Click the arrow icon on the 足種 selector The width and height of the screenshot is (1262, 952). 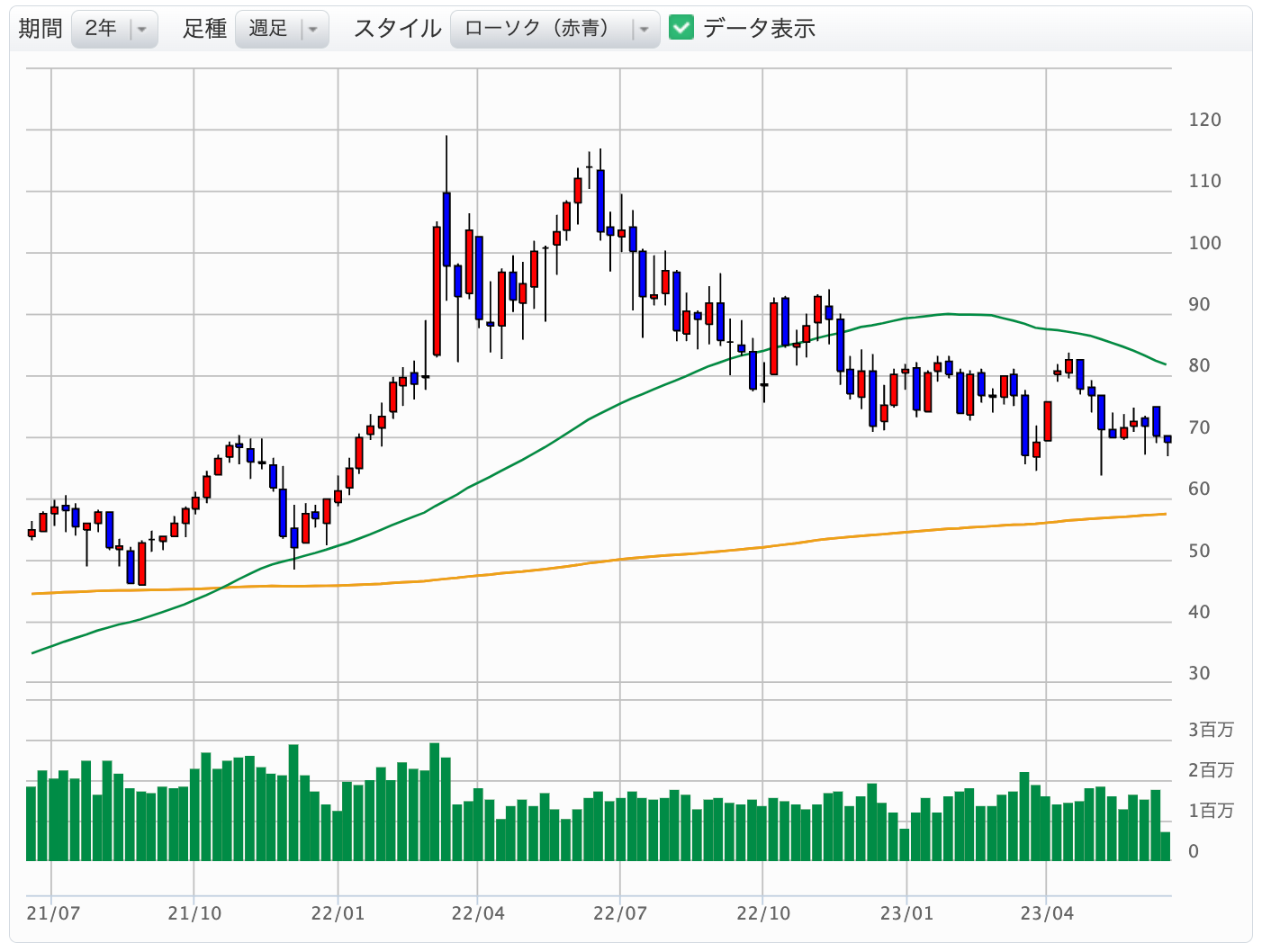312,30
